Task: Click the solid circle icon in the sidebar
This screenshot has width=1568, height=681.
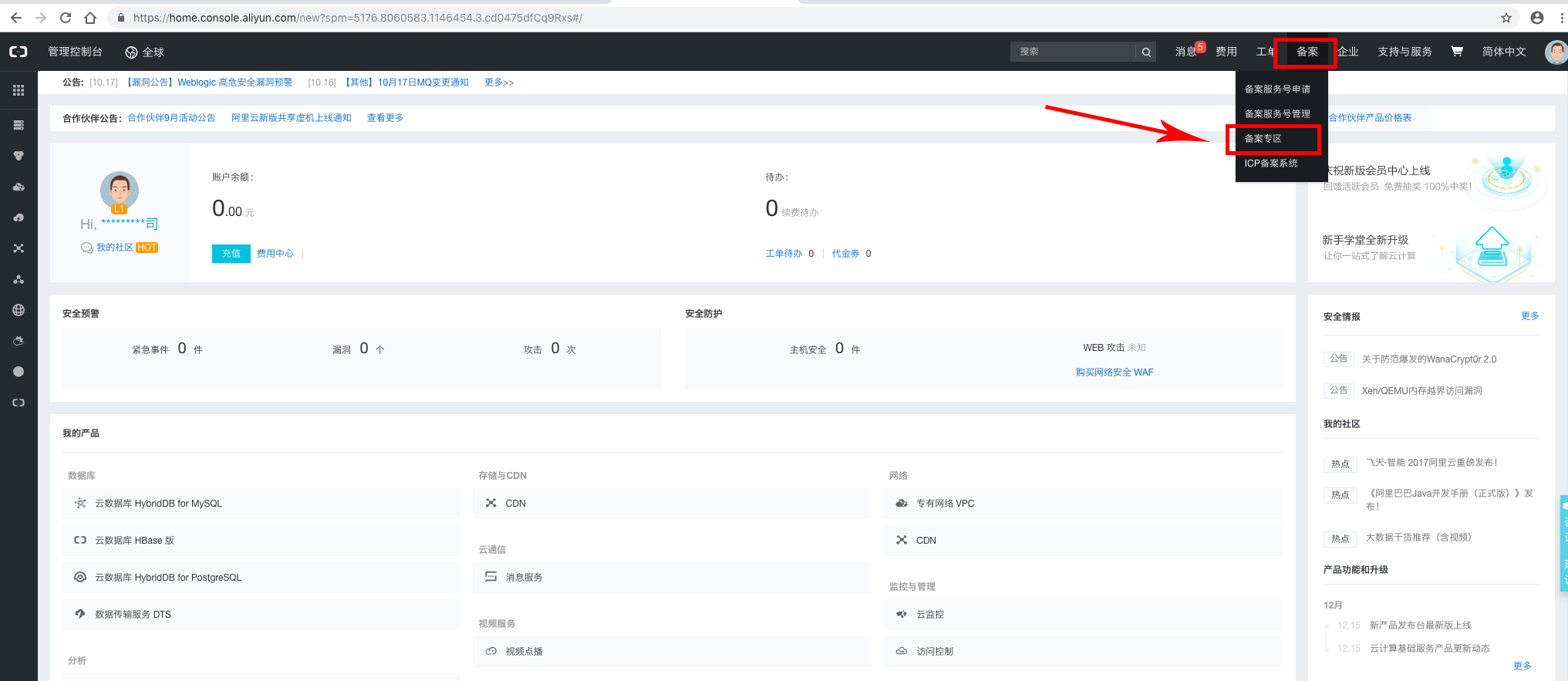Action: pos(19,372)
